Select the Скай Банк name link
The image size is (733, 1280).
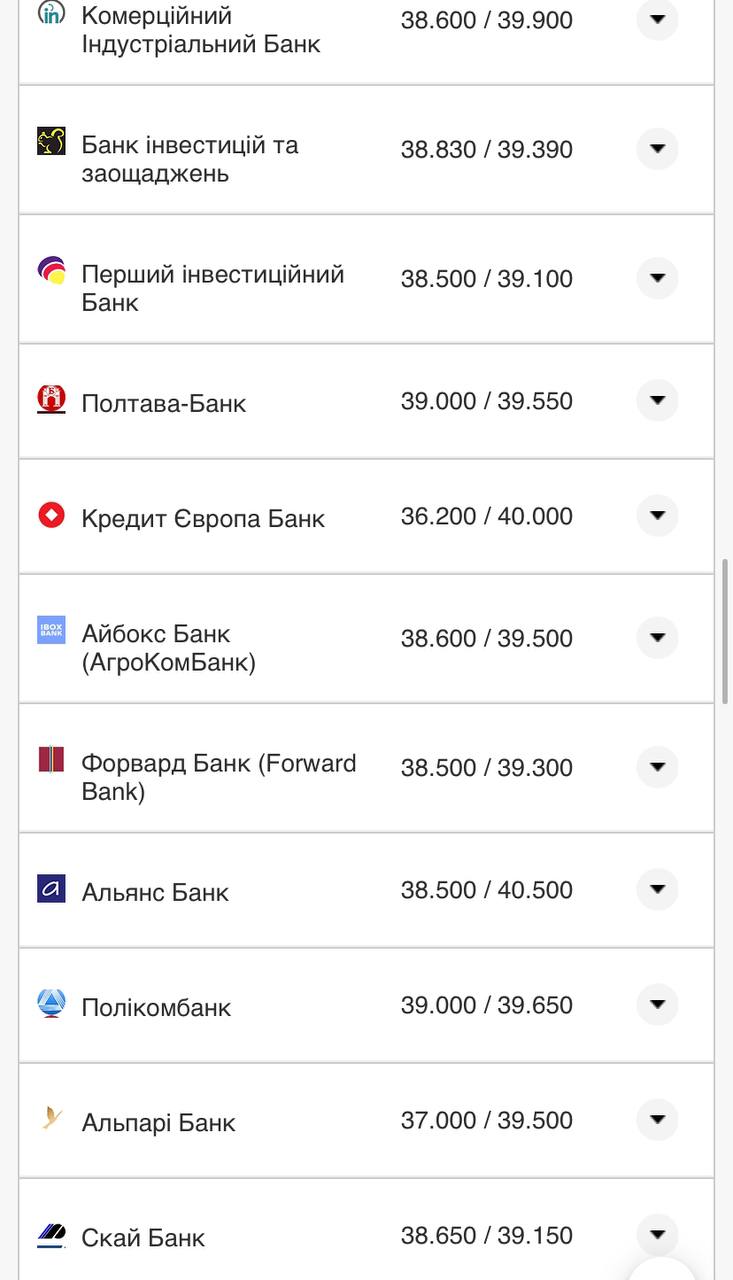[143, 1238]
